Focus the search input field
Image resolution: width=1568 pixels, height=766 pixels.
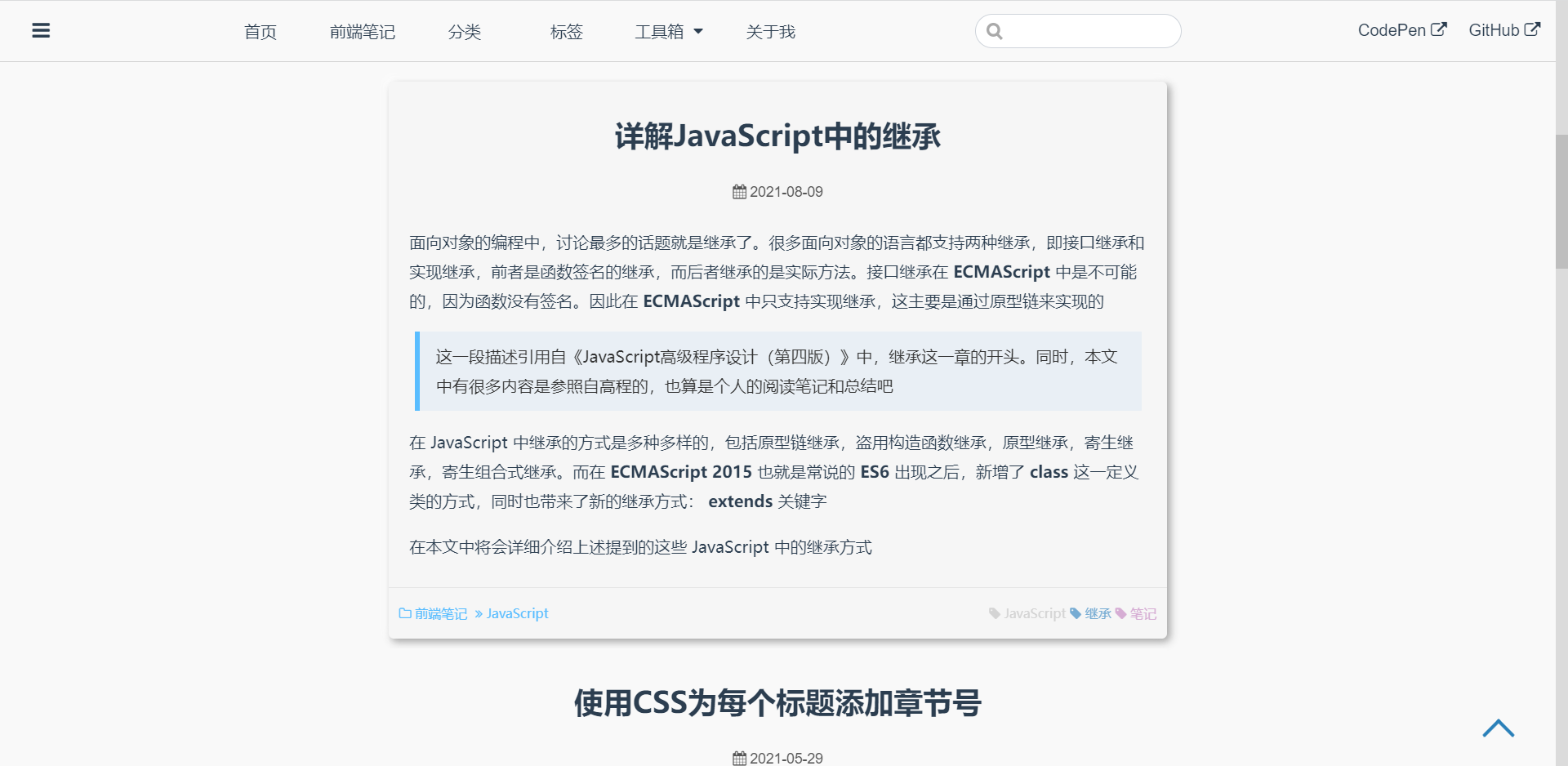coord(1078,31)
